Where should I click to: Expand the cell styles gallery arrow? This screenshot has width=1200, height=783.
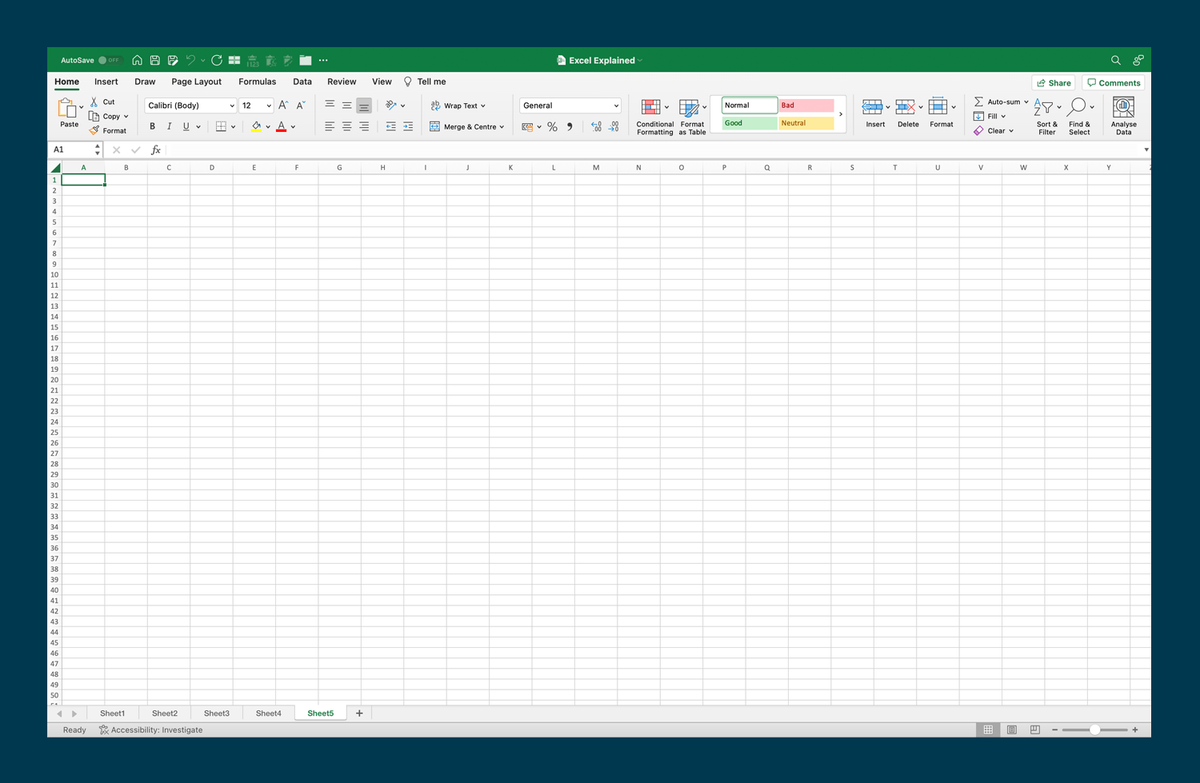(841, 114)
